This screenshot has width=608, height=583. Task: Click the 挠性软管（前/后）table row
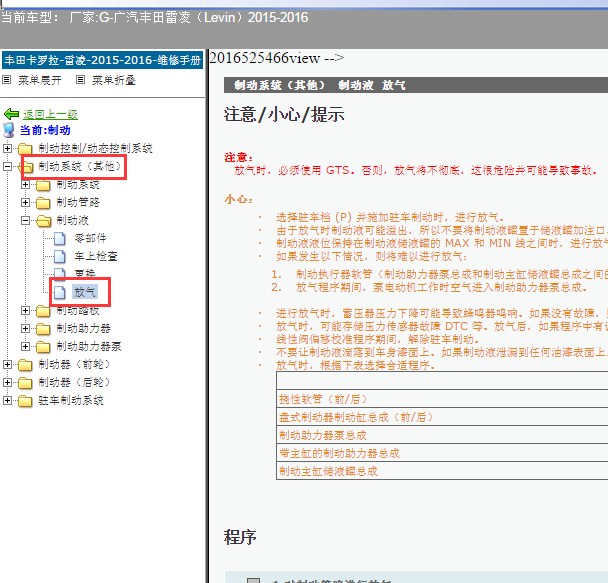pyautogui.click(x=442, y=398)
